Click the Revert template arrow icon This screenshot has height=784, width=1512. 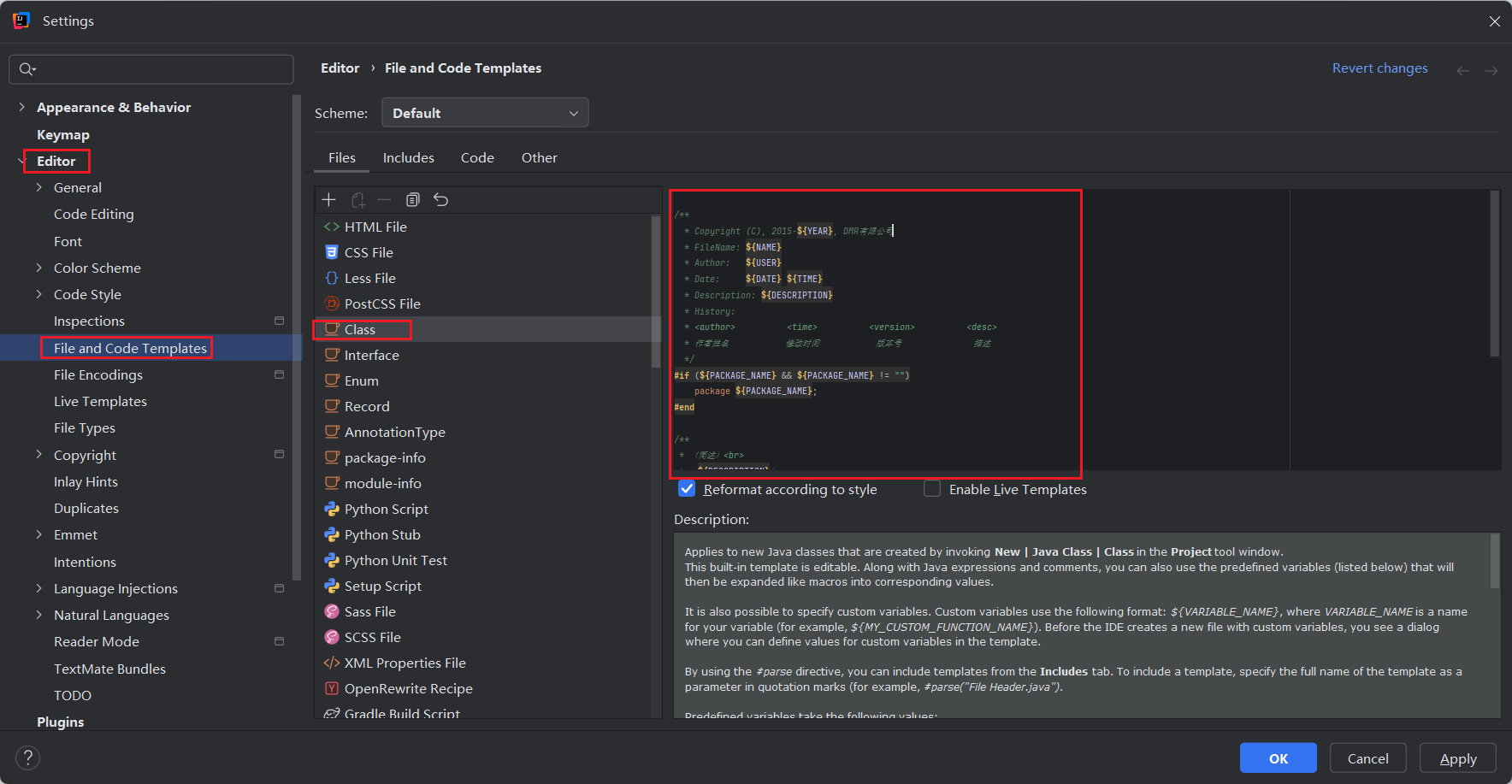pyautogui.click(x=440, y=199)
